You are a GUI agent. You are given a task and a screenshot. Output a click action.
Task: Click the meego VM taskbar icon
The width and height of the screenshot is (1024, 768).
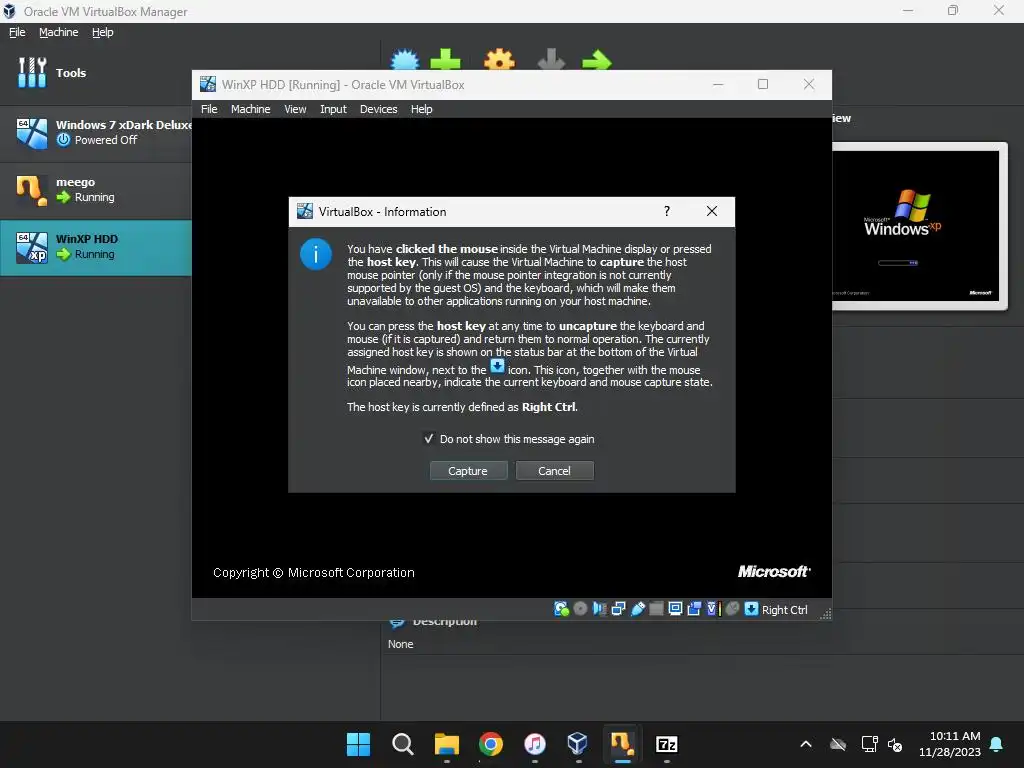click(x=622, y=744)
